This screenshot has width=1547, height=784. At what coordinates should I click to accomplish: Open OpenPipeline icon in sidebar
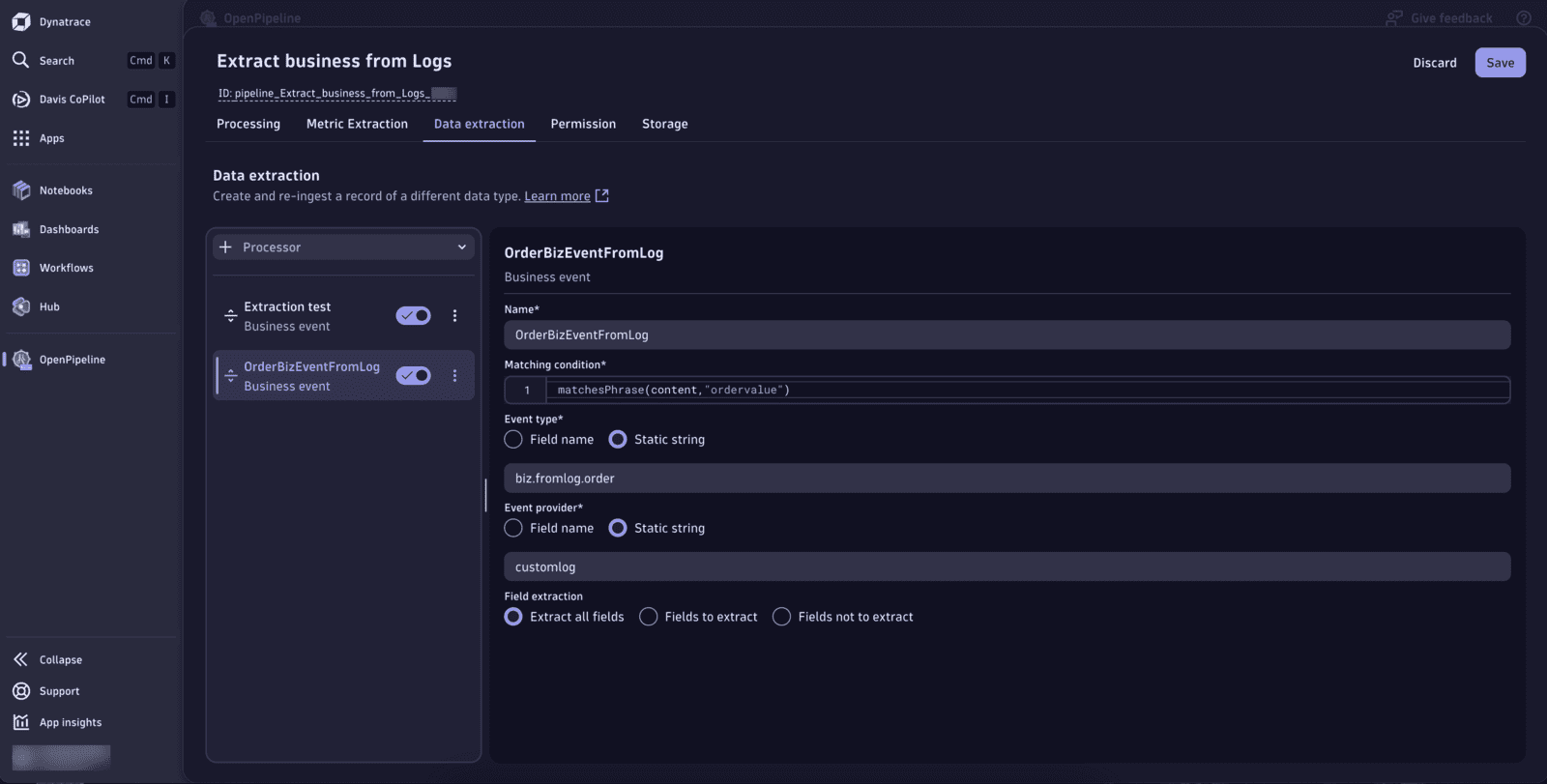pos(21,360)
